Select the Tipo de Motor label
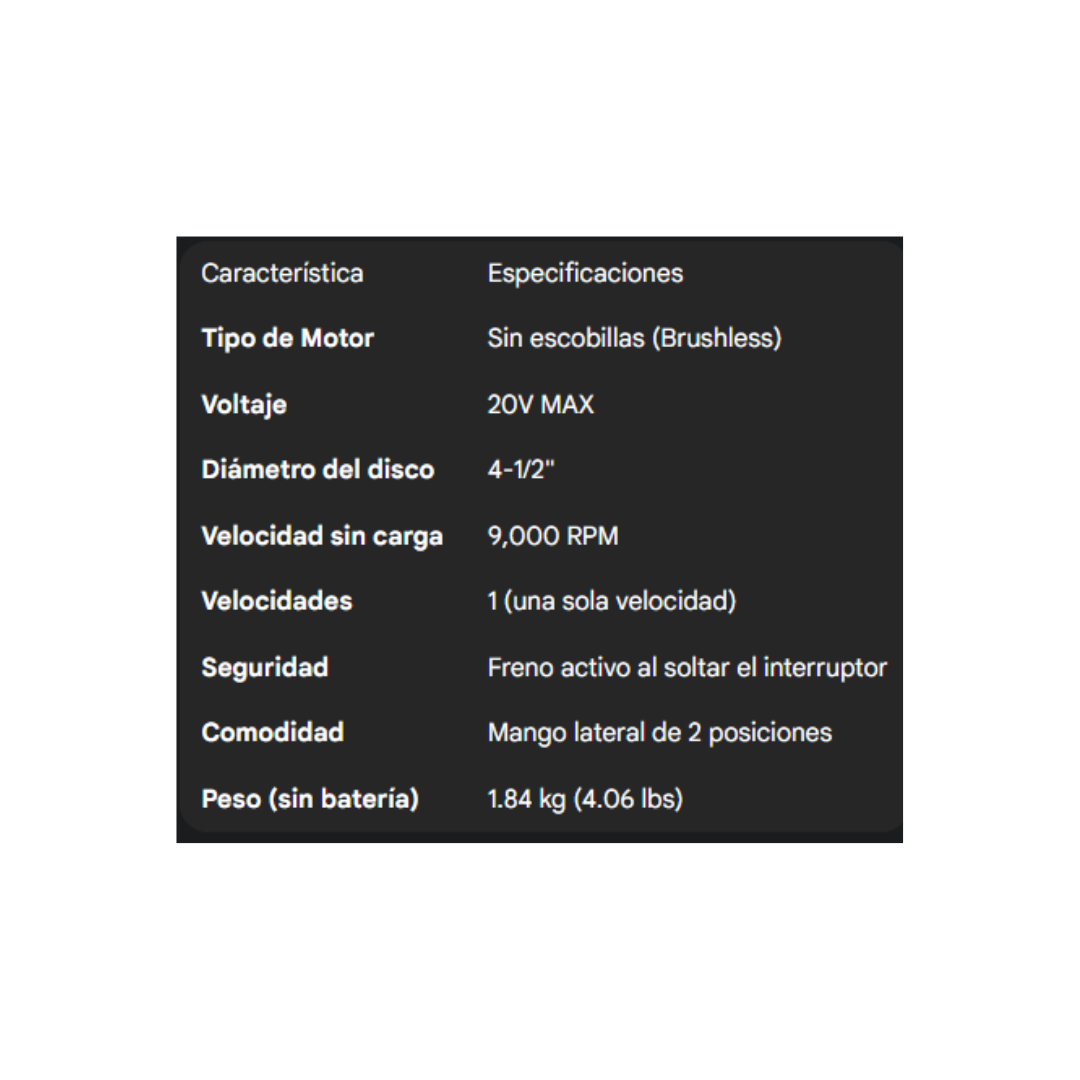The height and width of the screenshot is (1080, 1080). tap(287, 338)
